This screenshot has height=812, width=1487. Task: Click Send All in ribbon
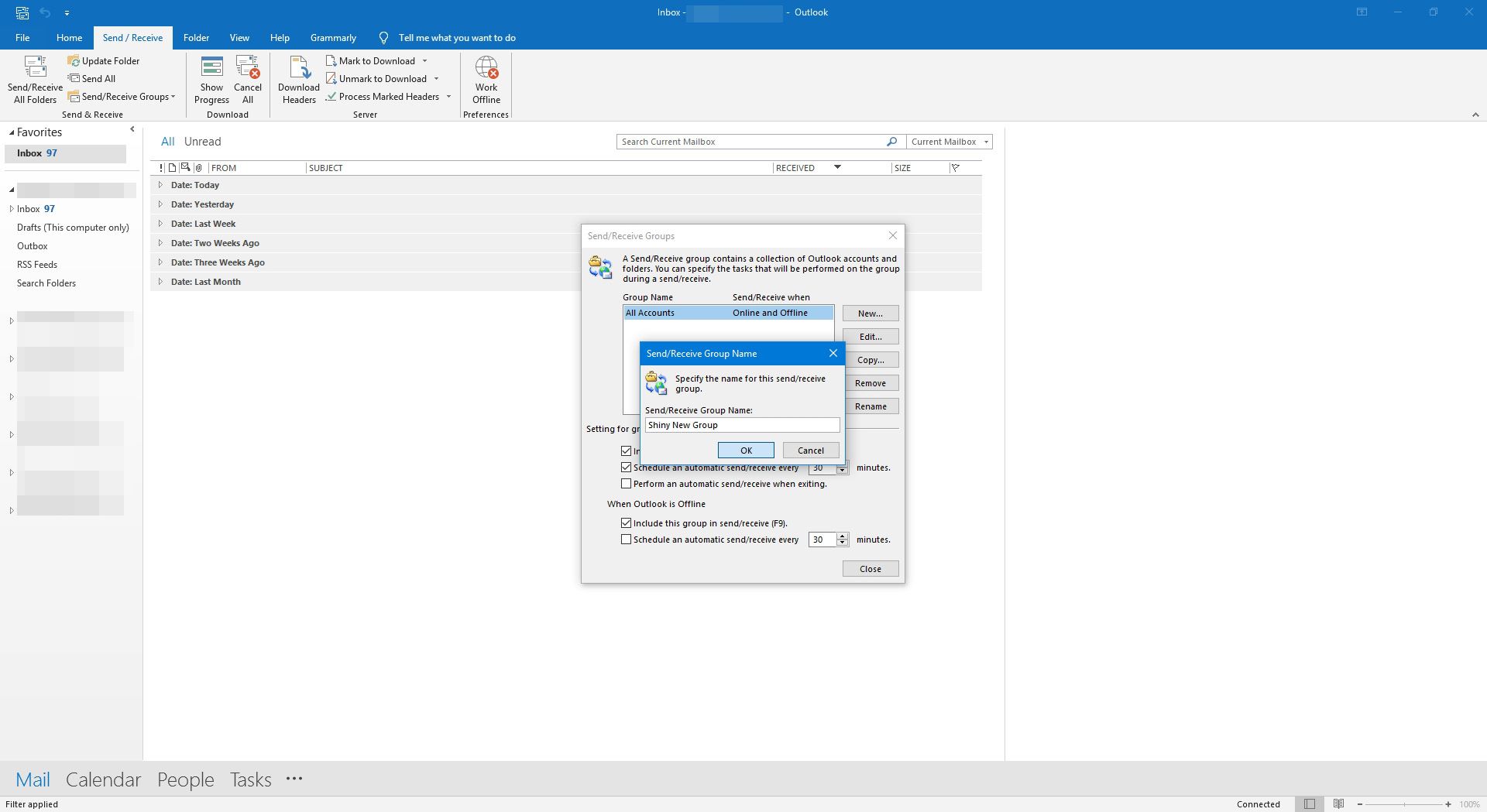pos(91,78)
